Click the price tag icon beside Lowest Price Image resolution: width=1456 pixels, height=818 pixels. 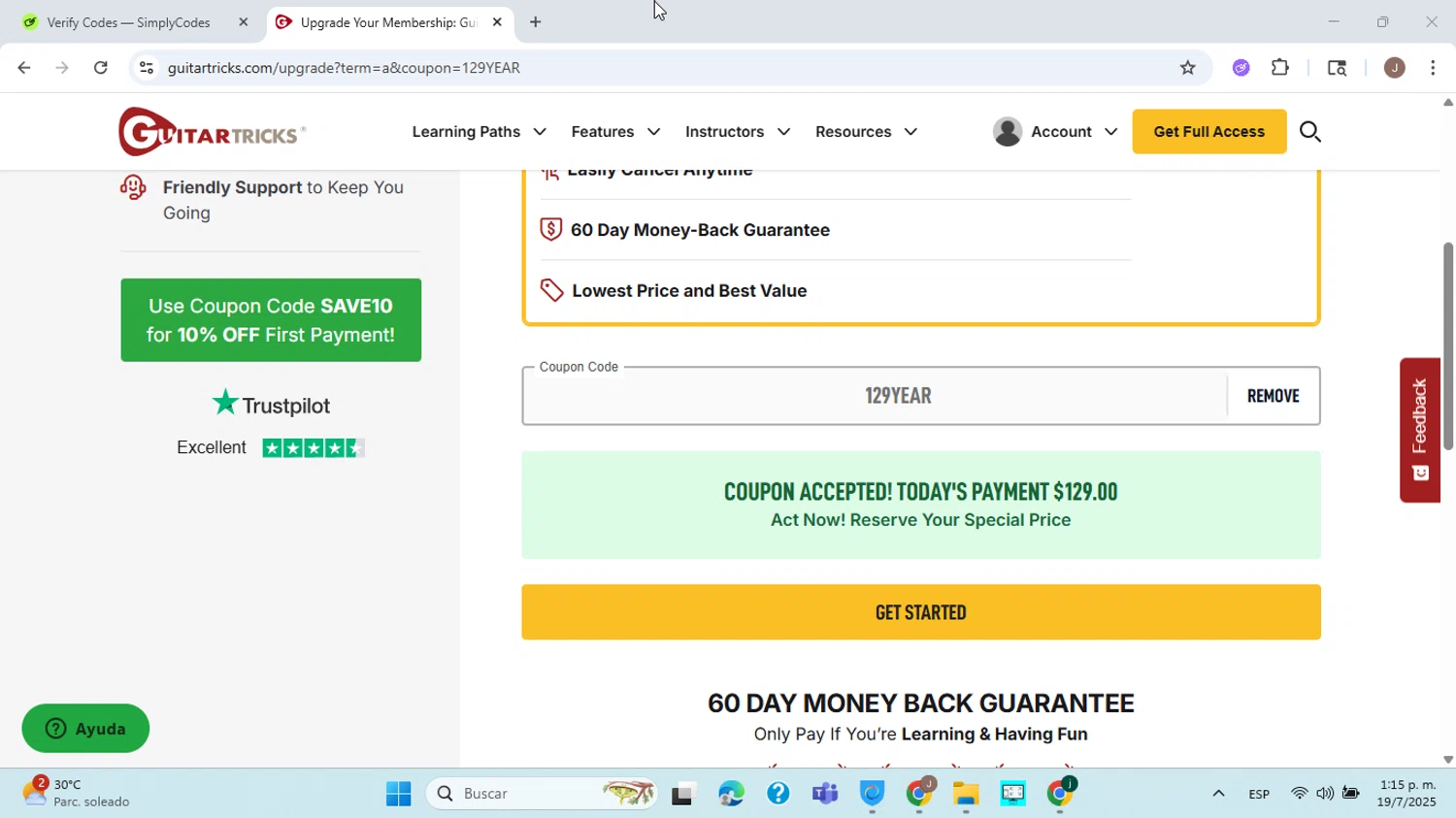(551, 290)
